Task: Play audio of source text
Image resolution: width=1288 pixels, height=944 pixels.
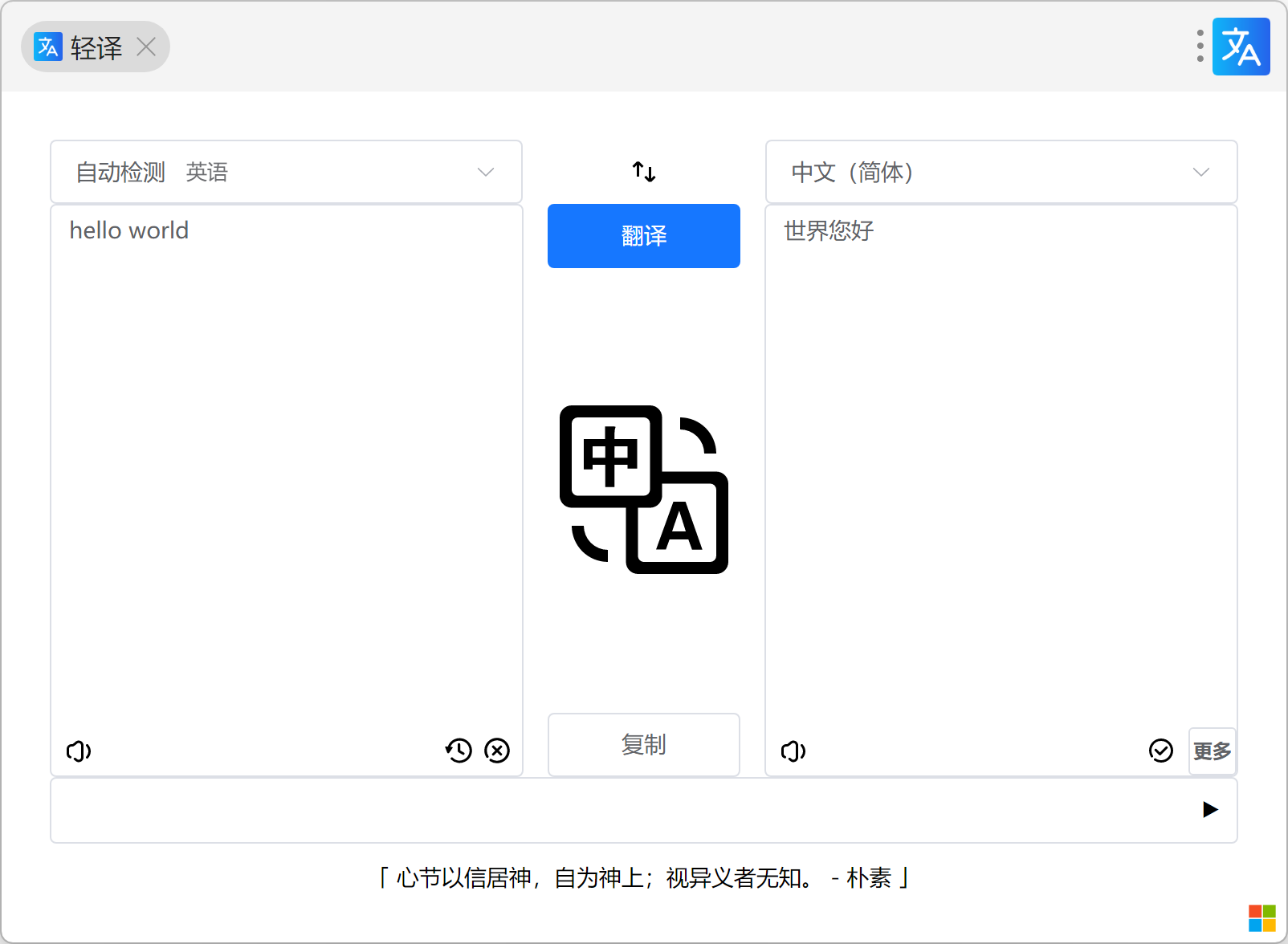Action: (x=79, y=751)
